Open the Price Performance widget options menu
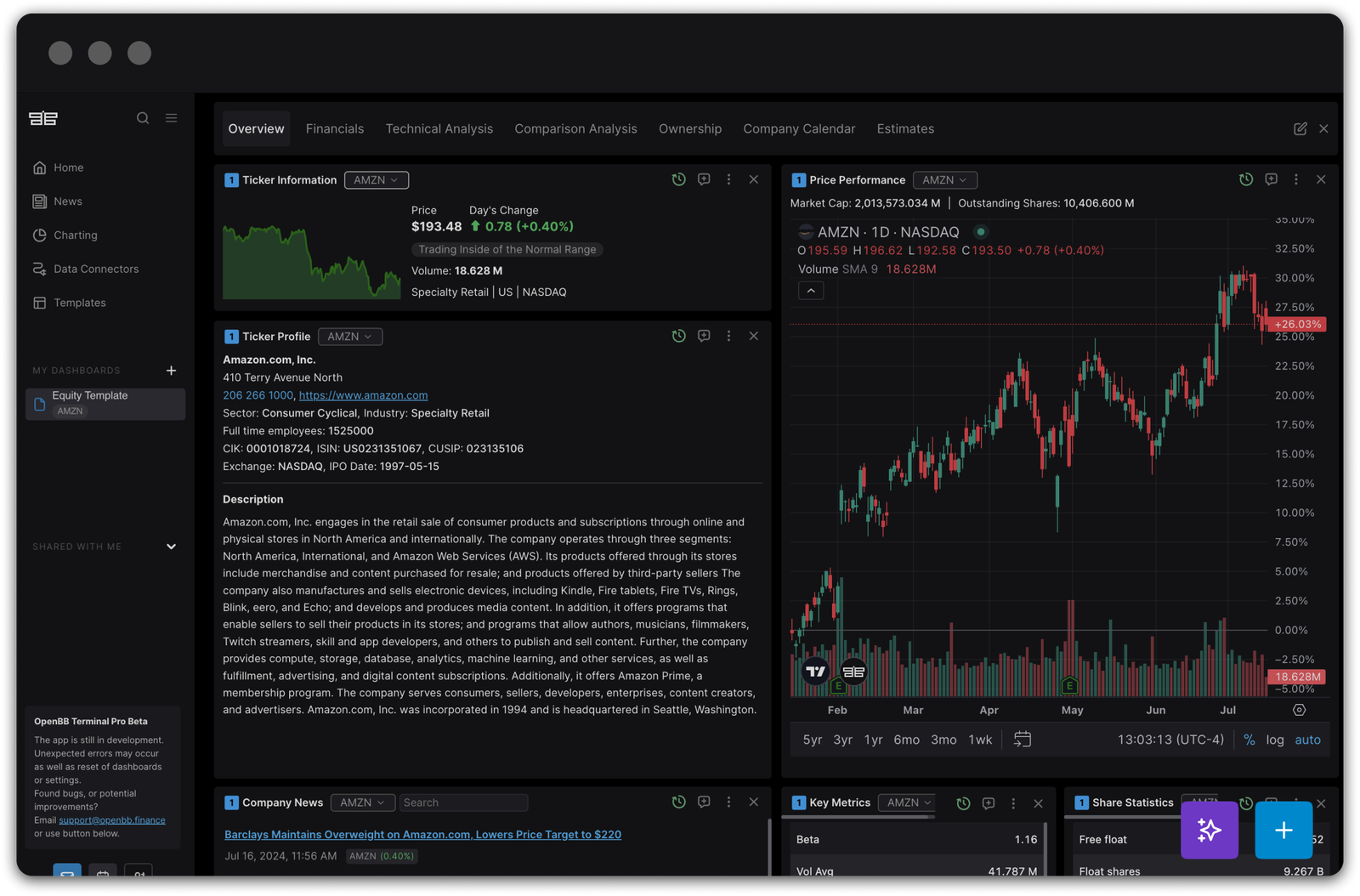1360x896 pixels. click(1295, 179)
